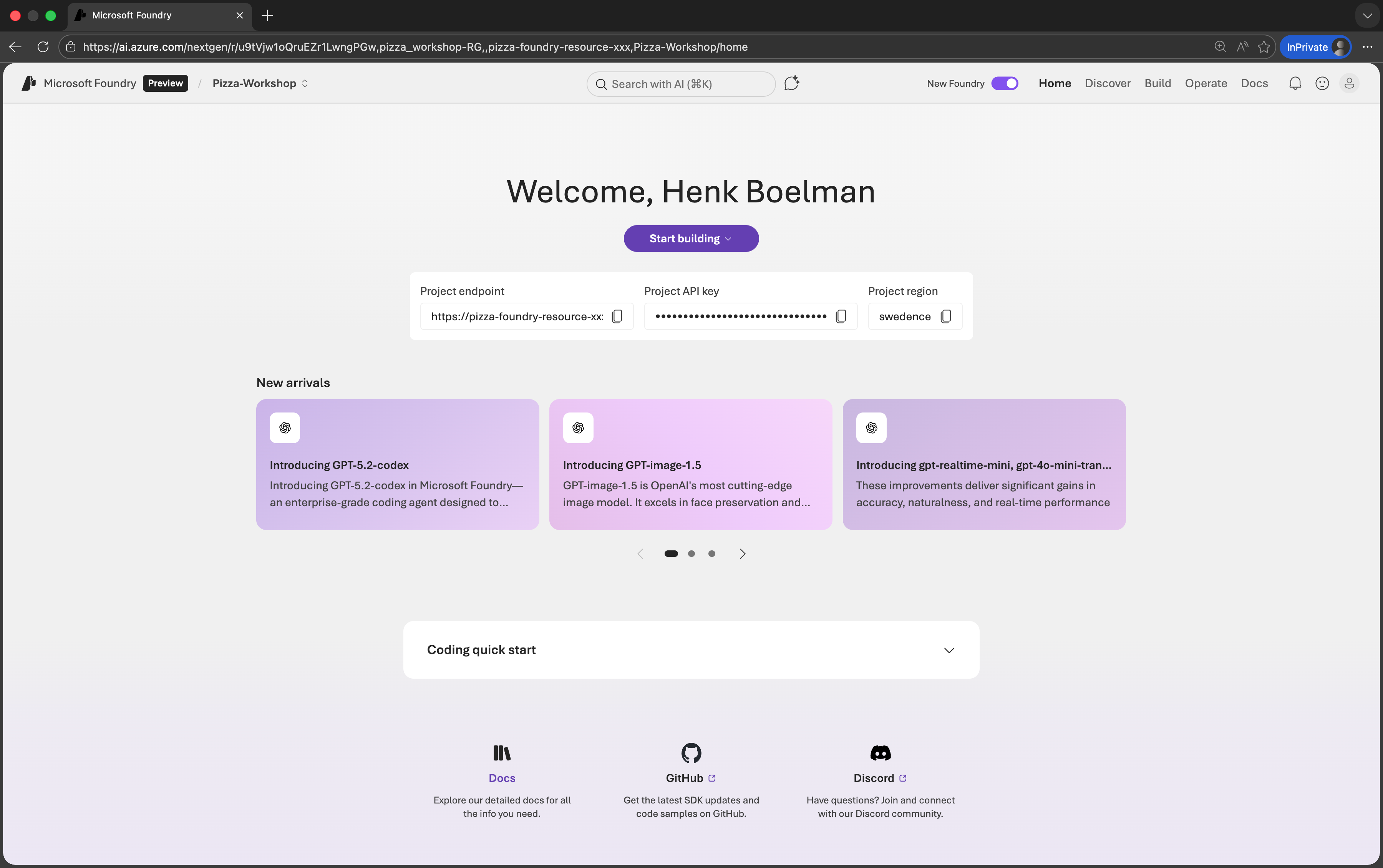Copy the Project API key
The width and height of the screenshot is (1383, 868).
841,316
